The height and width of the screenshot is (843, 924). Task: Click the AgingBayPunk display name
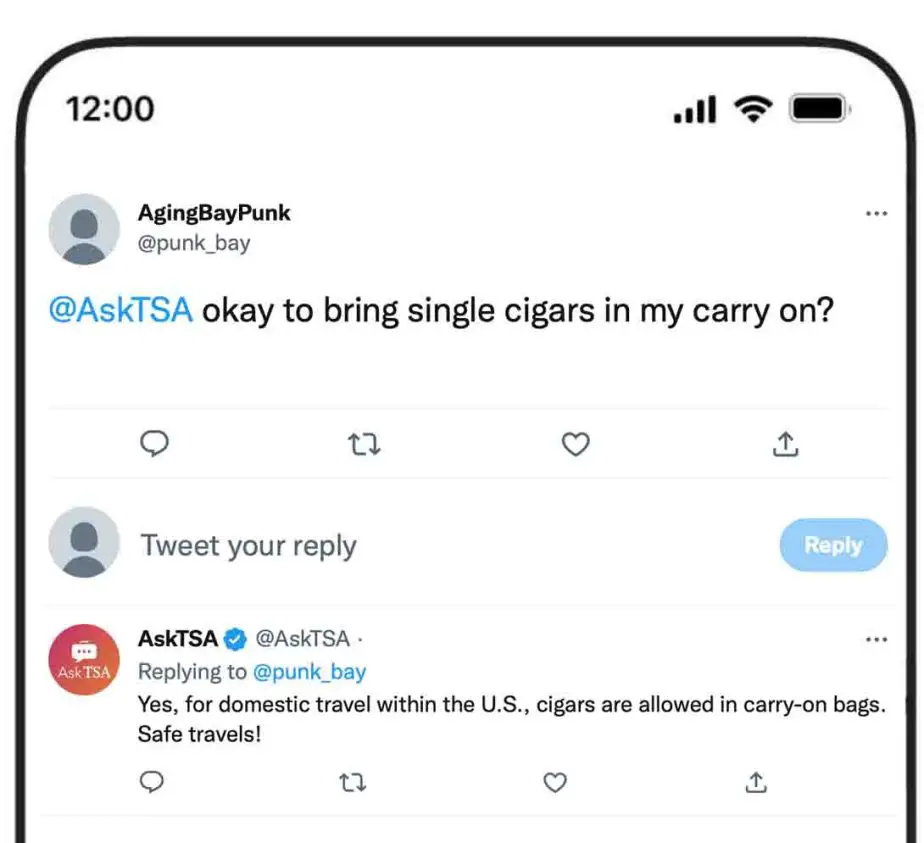(214, 213)
